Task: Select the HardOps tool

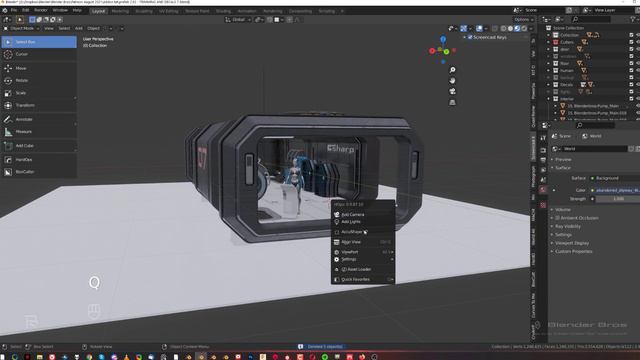Action: 39,159
